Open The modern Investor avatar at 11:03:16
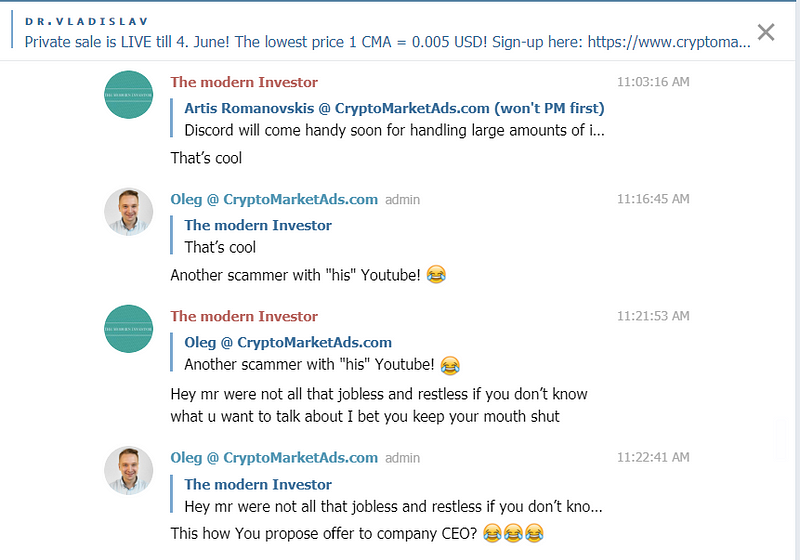The height and width of the screenshot is (560, 800). tap(129, 95)
